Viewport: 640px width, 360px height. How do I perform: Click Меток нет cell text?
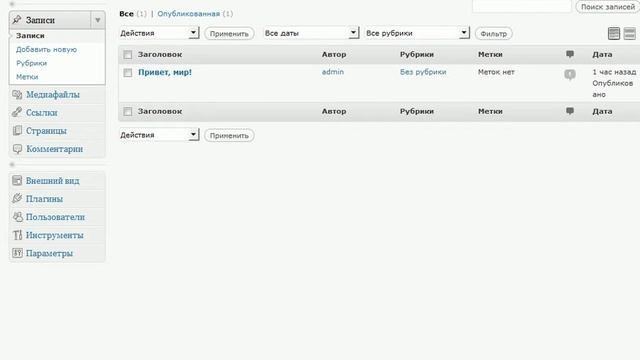(496, 72)
